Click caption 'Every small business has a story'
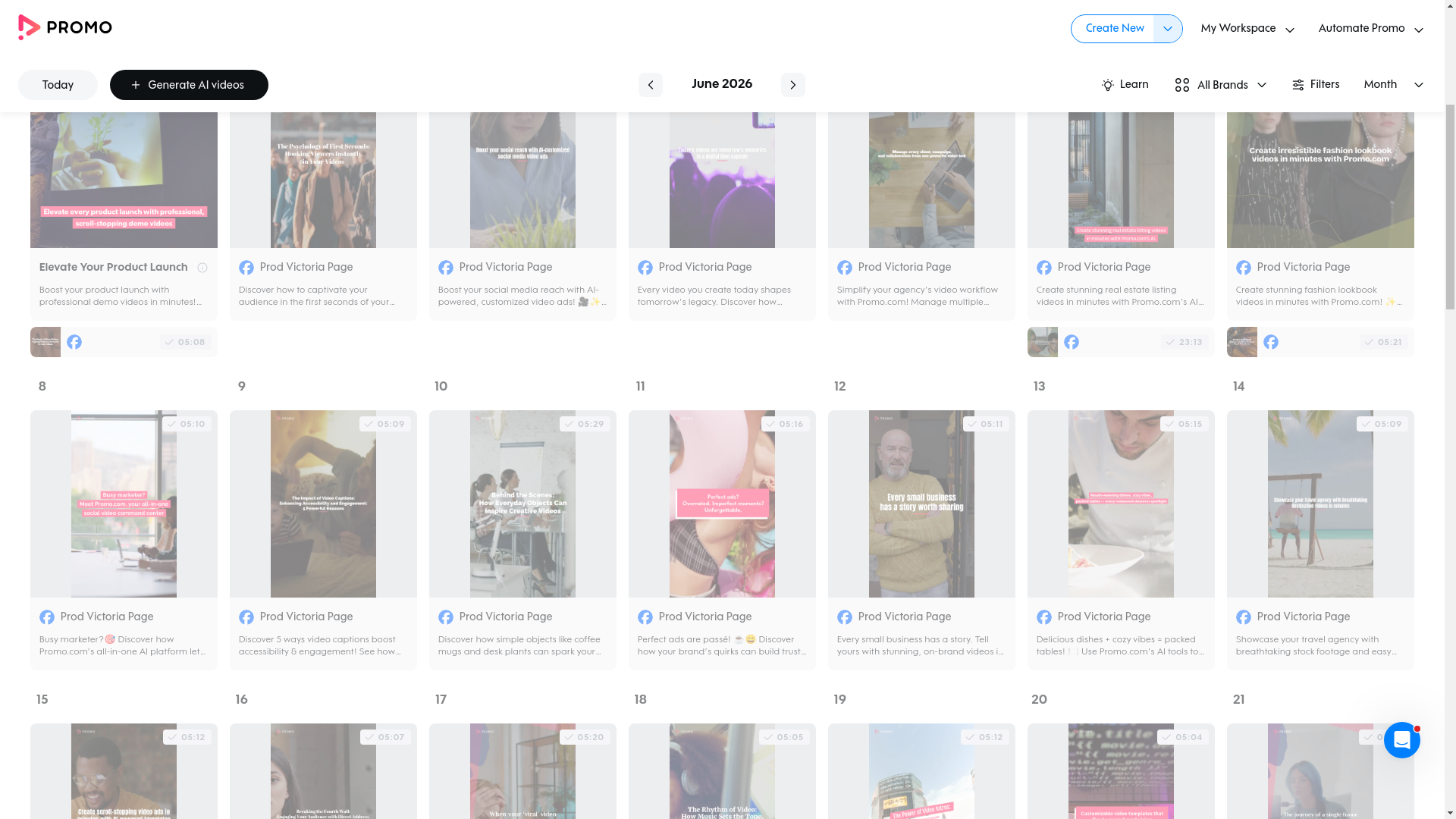 click(921, 646)
